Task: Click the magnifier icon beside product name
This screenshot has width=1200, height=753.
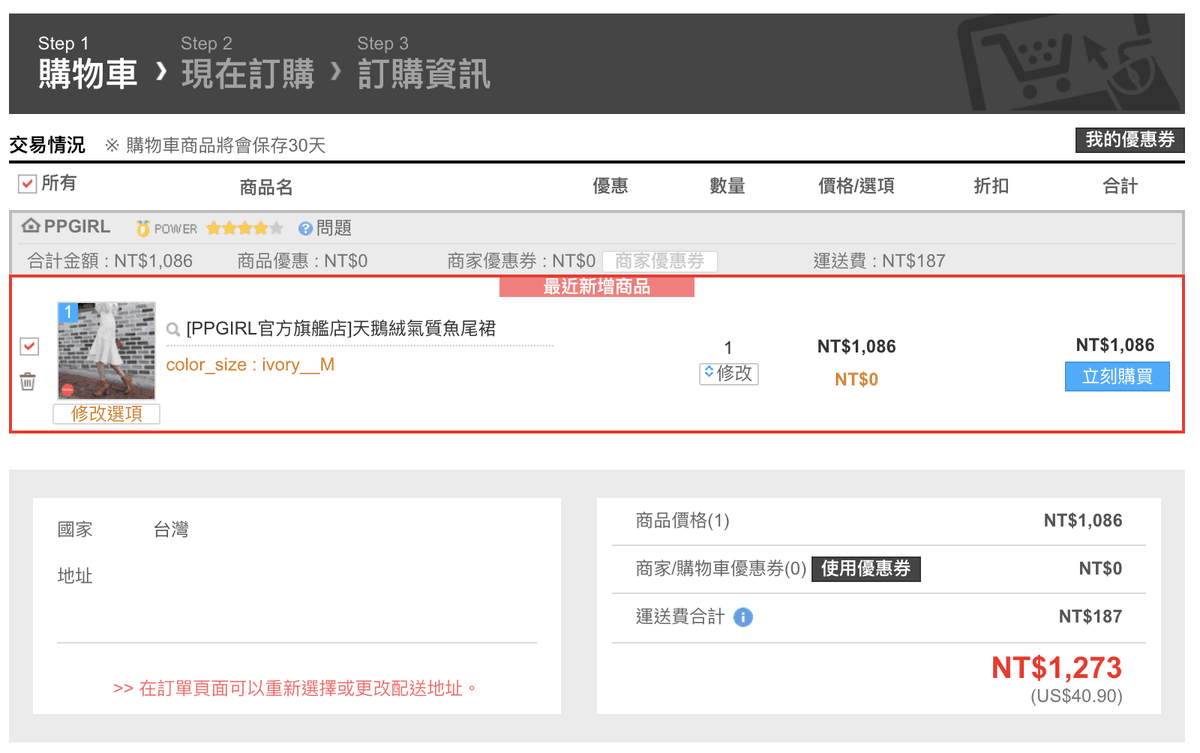Action: 173,329
